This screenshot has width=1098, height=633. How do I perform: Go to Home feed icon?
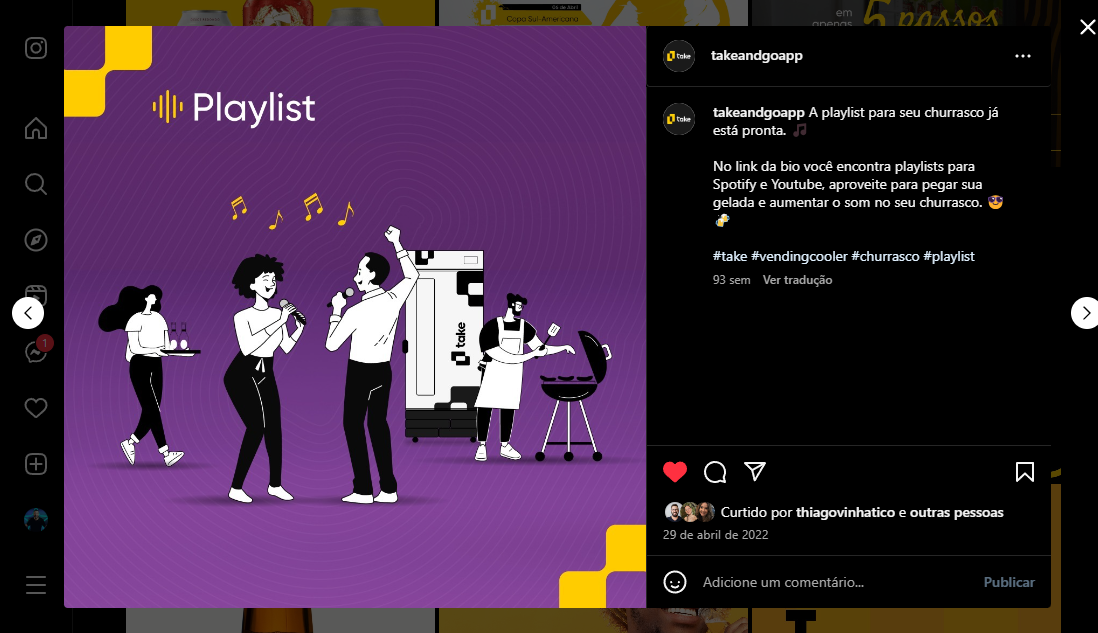point(36,128)
